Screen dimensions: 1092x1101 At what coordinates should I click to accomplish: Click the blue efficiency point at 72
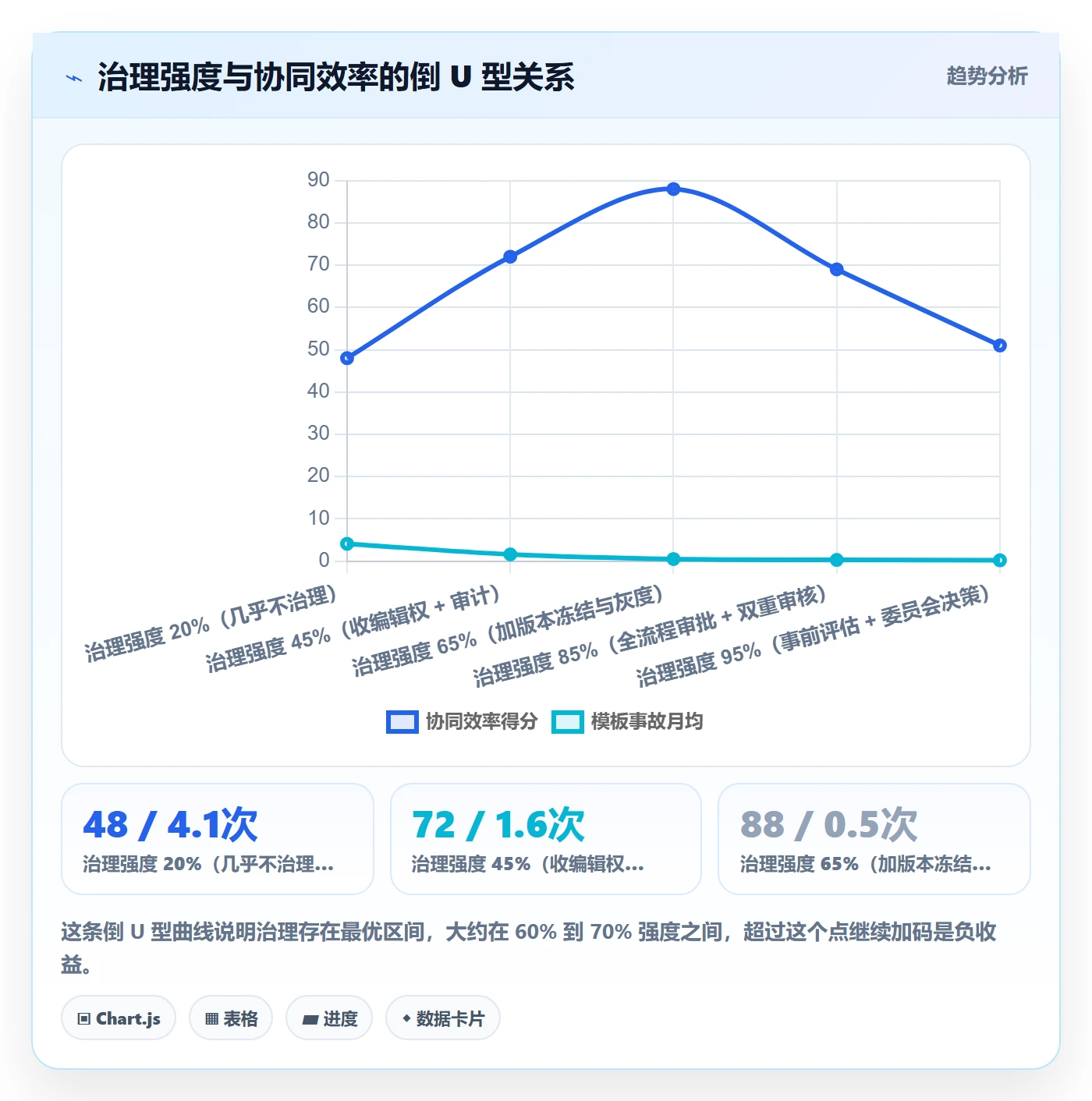click(x=510, y=257)
